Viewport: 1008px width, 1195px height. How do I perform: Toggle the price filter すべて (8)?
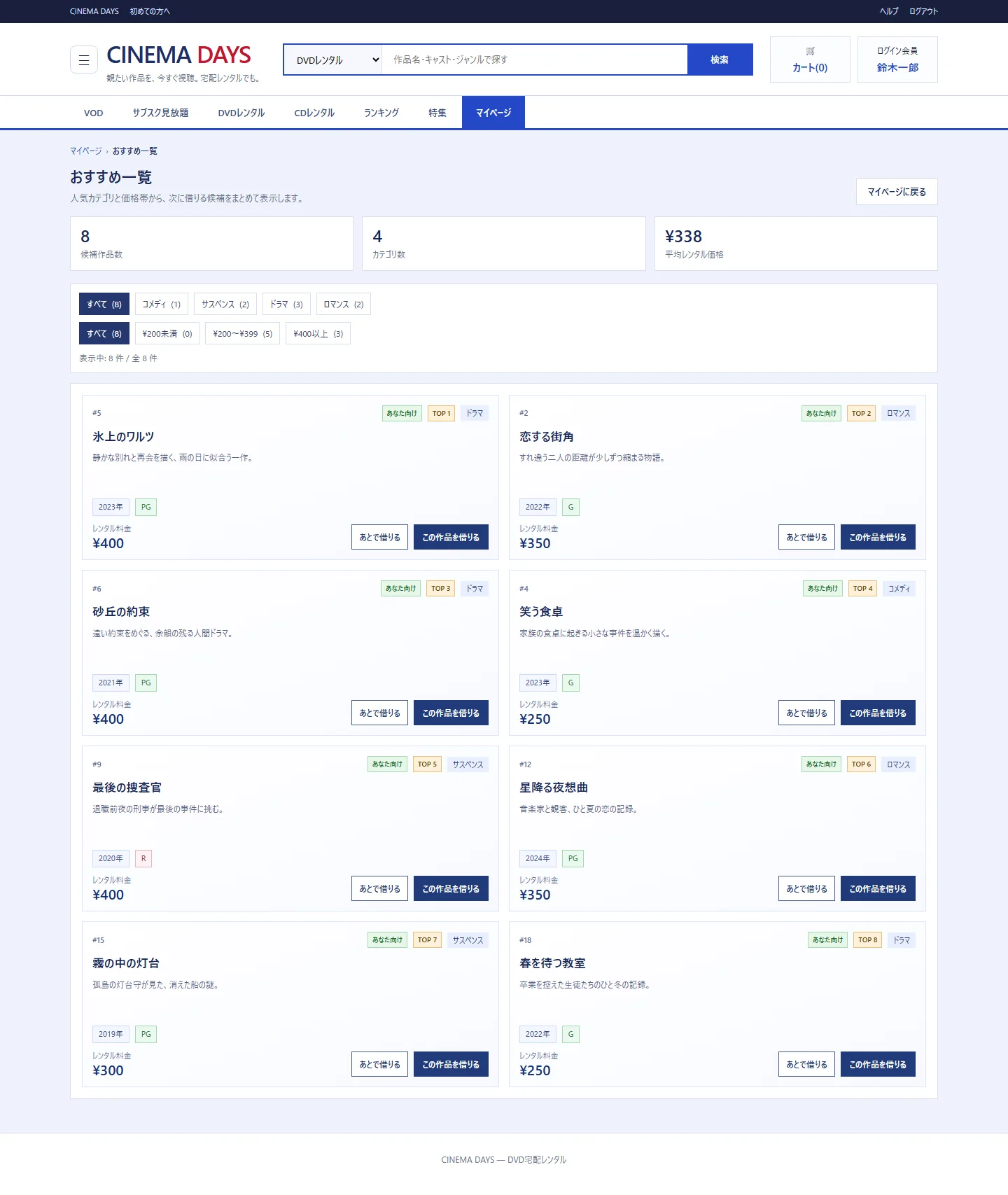104,333
